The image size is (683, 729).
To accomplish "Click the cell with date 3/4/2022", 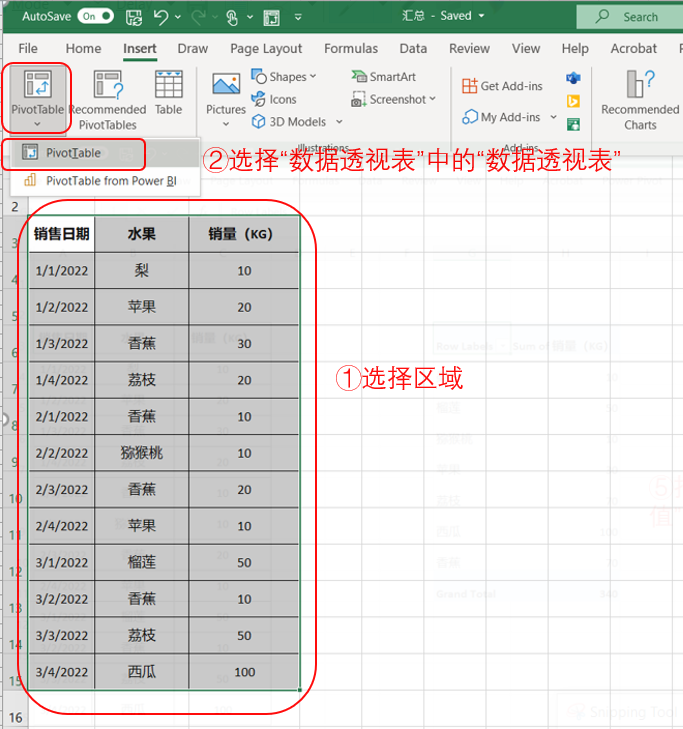I will [x=61, y=672].
